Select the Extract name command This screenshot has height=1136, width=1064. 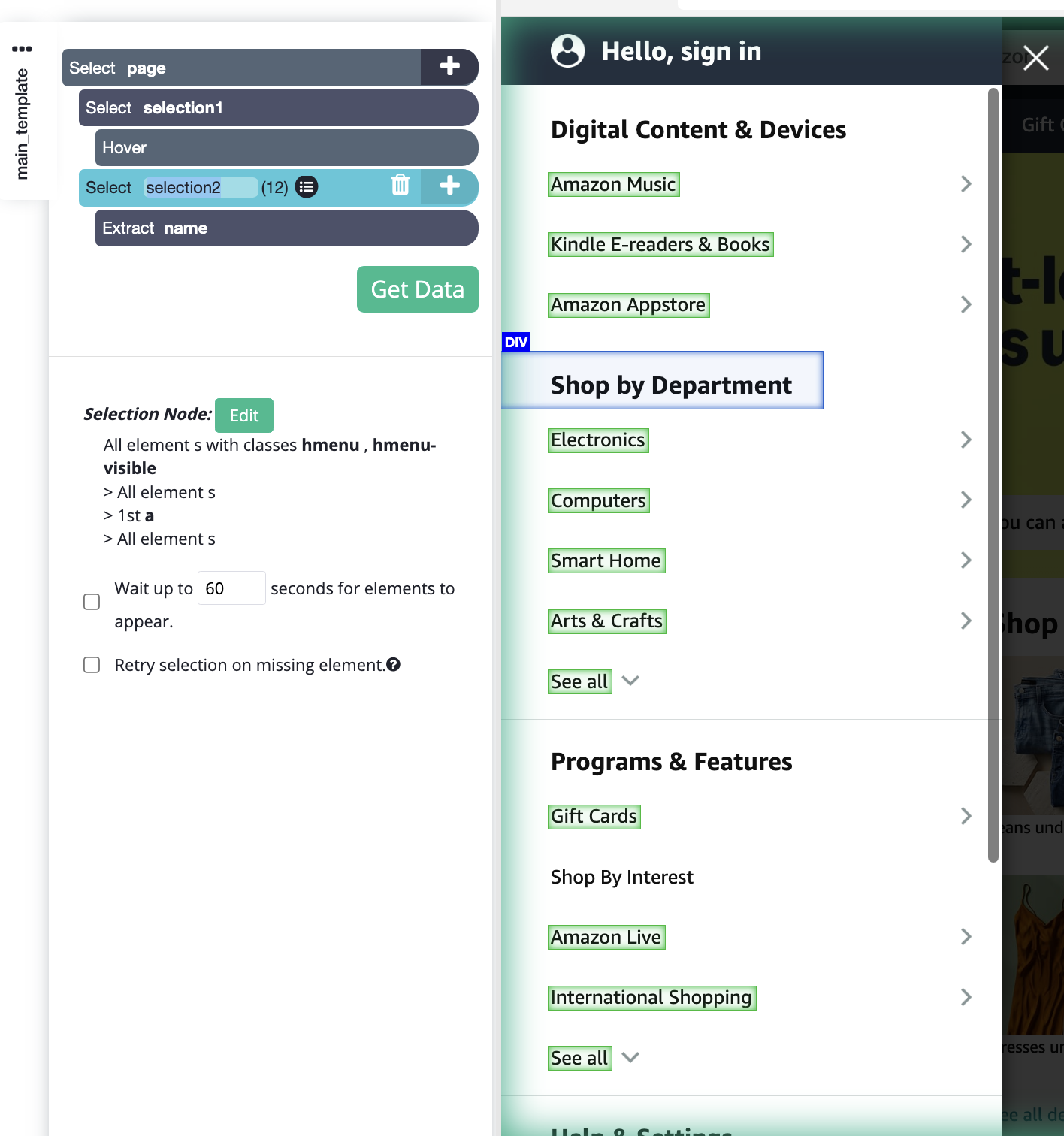[x=286, y=228]
